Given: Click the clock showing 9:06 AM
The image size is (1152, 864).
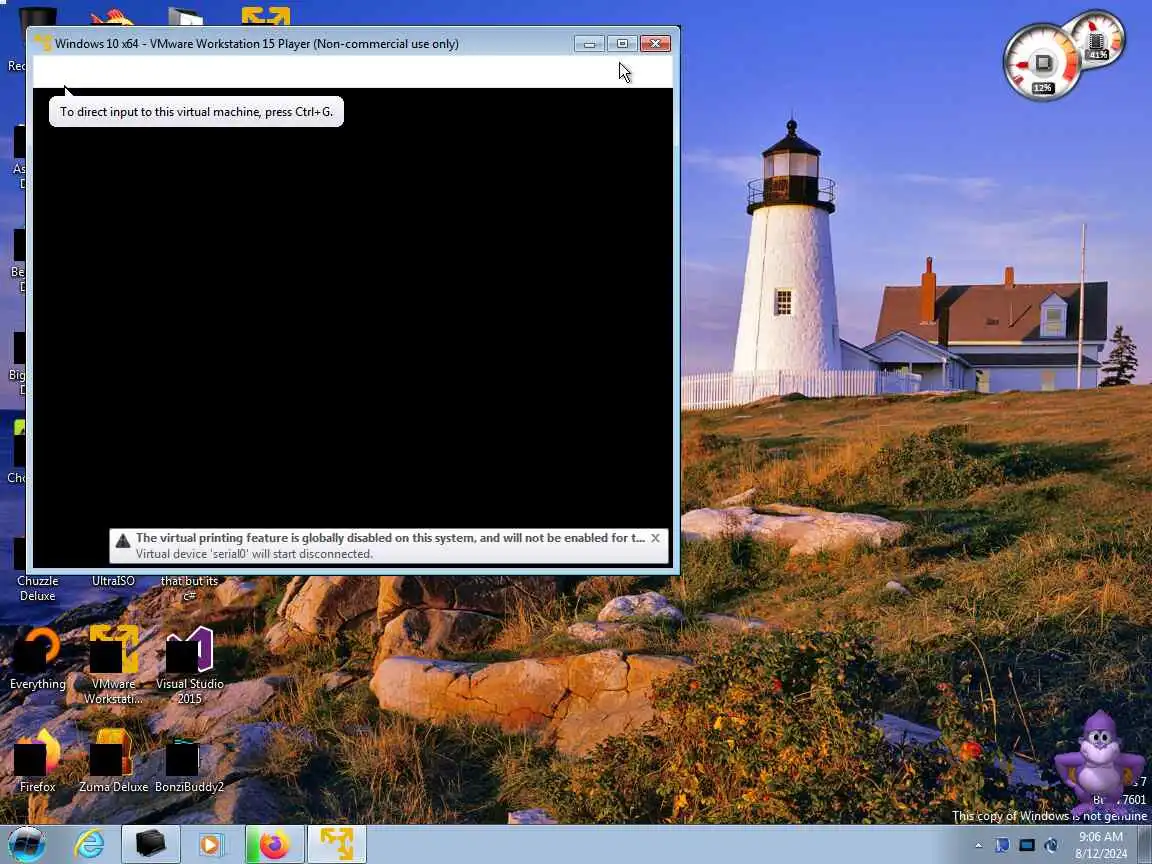Looking at the screenshot, I should pos(1100,845).
